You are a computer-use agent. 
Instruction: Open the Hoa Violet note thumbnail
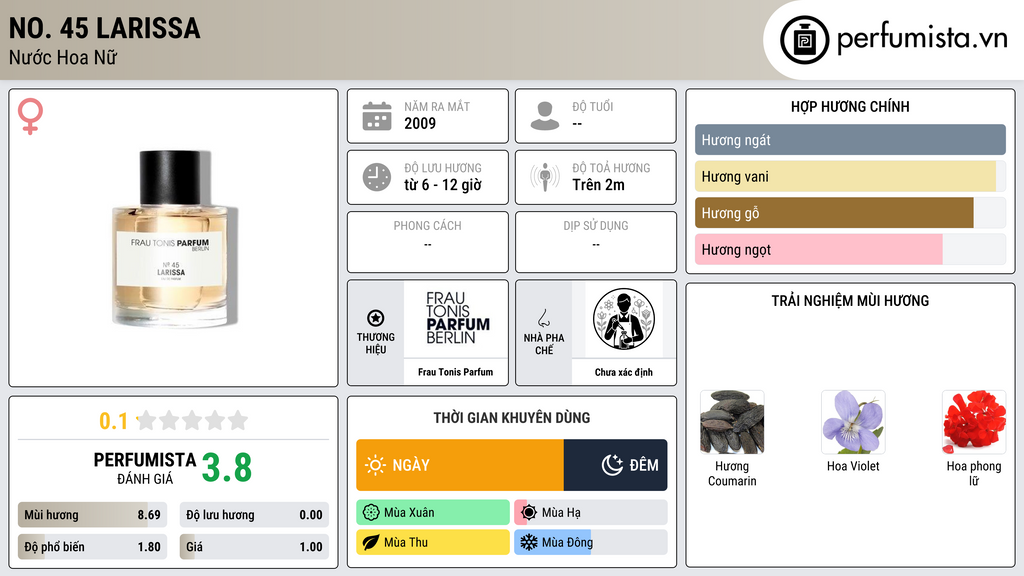pos(853,423)
